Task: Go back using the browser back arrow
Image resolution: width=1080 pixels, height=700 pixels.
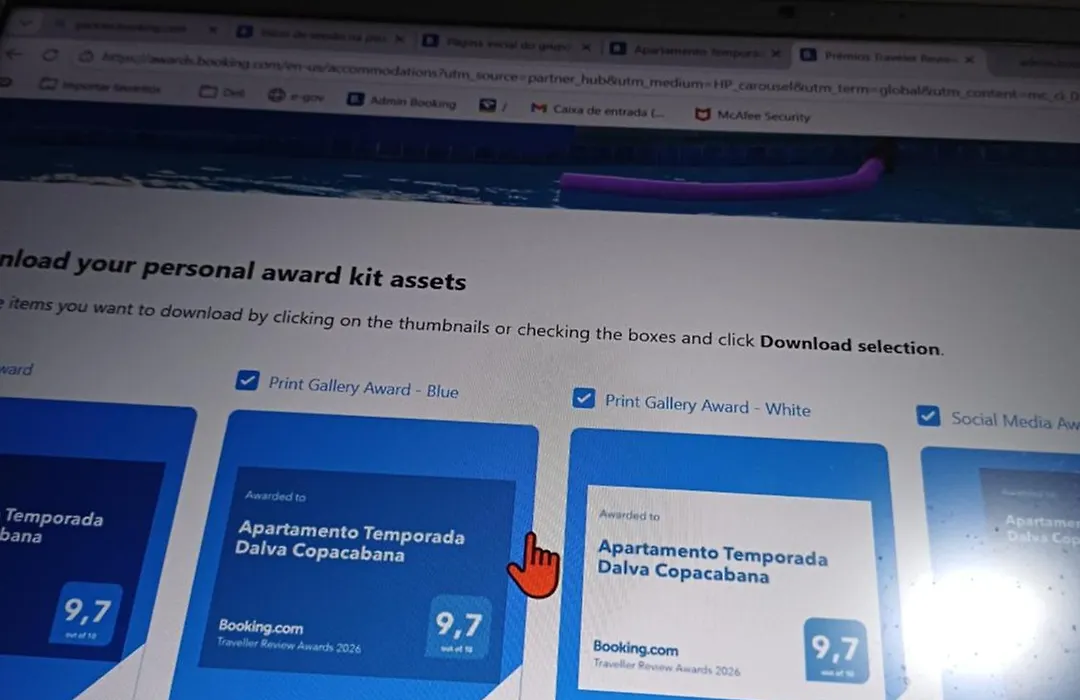Action: [14, 54]
